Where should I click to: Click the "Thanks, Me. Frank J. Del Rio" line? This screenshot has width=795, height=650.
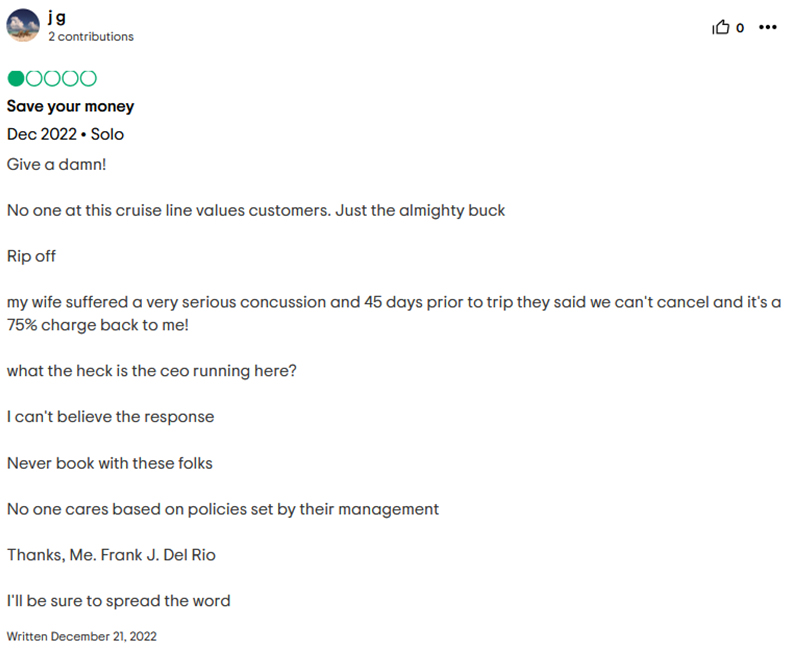tap(113, 555)
